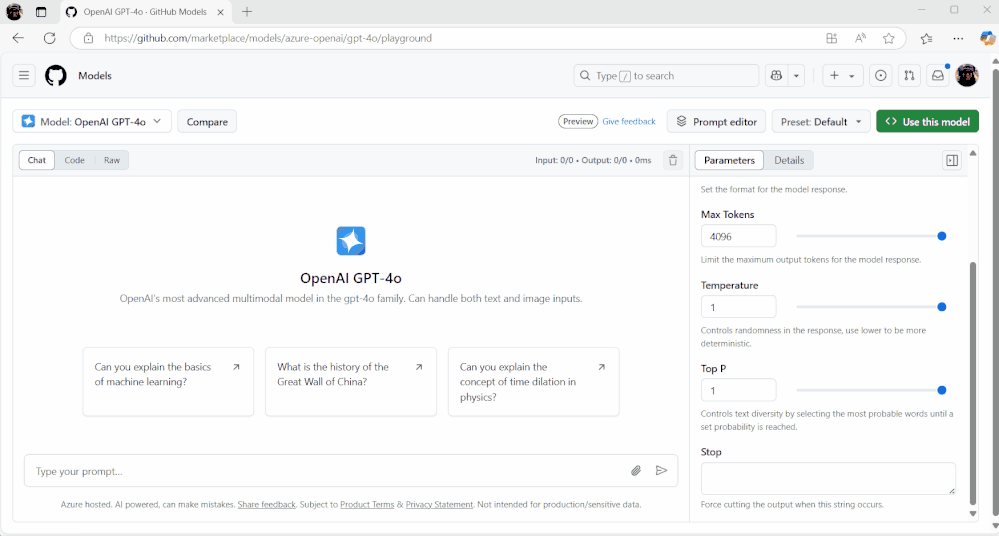Expand the Copilot dropdown arrow
Screen dimensions: 999x536
click(796, 76)
